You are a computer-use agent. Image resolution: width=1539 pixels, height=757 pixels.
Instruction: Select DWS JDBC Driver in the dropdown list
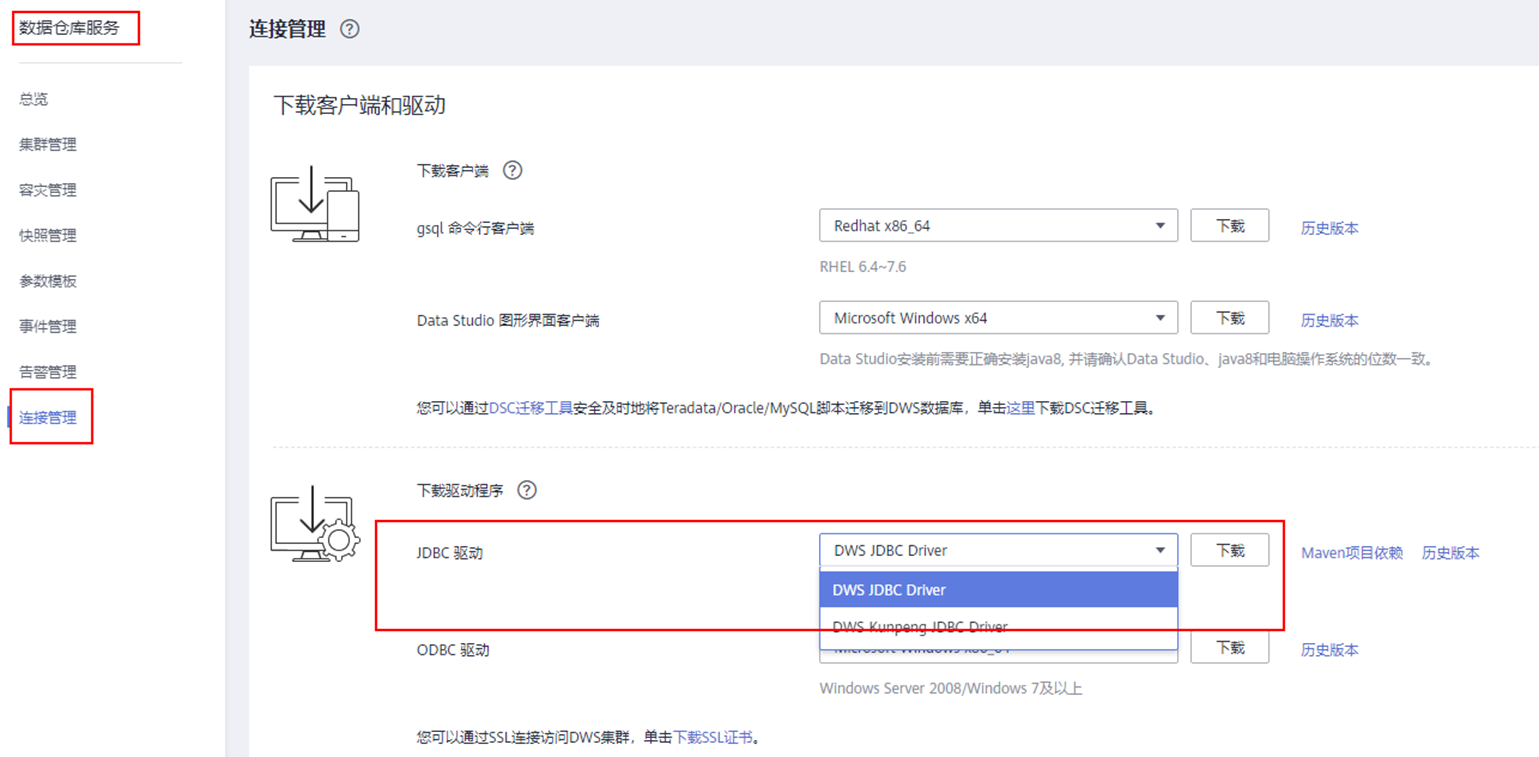coord(998,589)
